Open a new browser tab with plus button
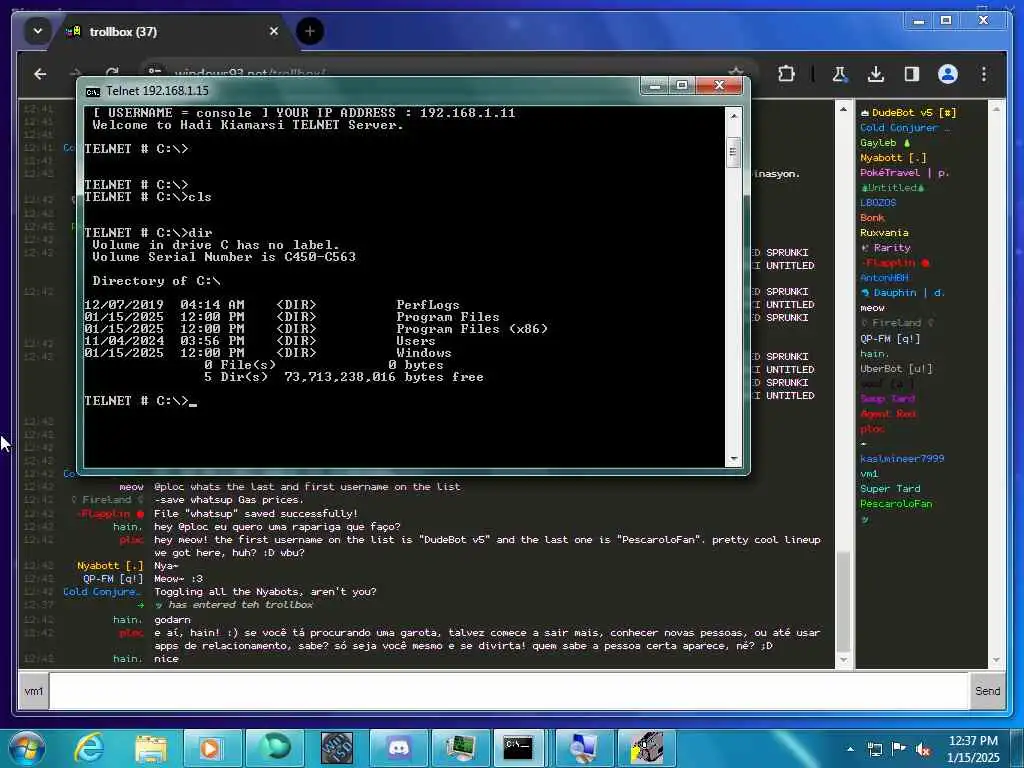 [310, 31]
